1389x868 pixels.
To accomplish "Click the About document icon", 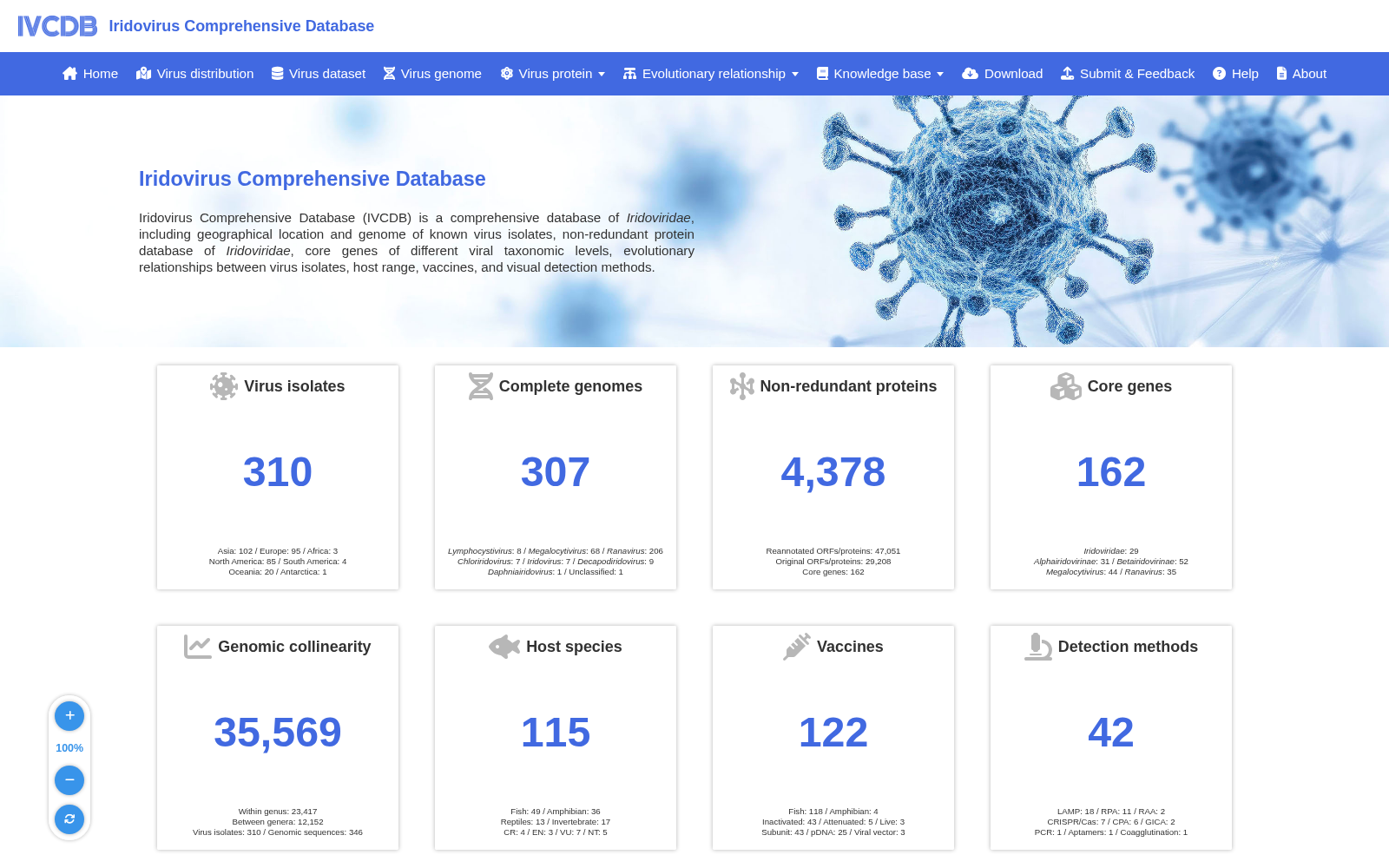I will pos(1281,74).
